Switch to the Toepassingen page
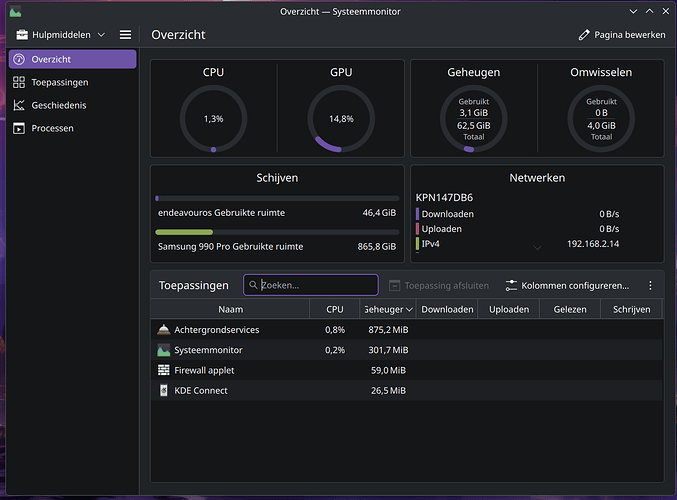677x500 pixels. tap(60, 82)
